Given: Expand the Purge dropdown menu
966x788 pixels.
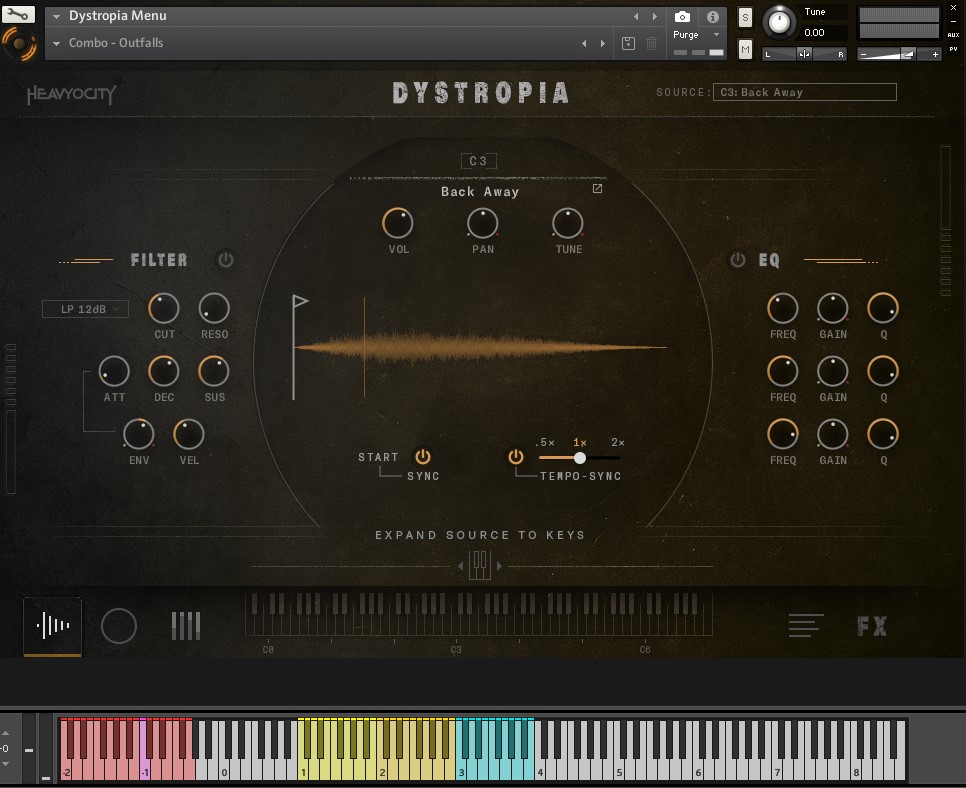Looking at the screenshot, I should point(697,35).
